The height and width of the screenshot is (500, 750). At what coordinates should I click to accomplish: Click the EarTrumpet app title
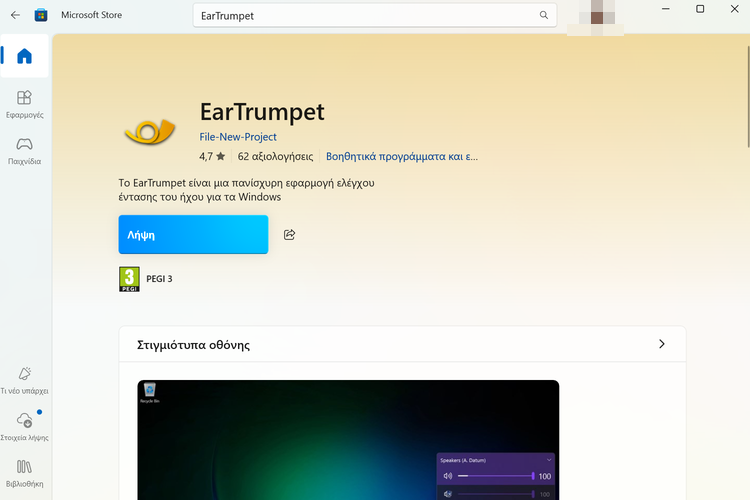tap(262, 112)
